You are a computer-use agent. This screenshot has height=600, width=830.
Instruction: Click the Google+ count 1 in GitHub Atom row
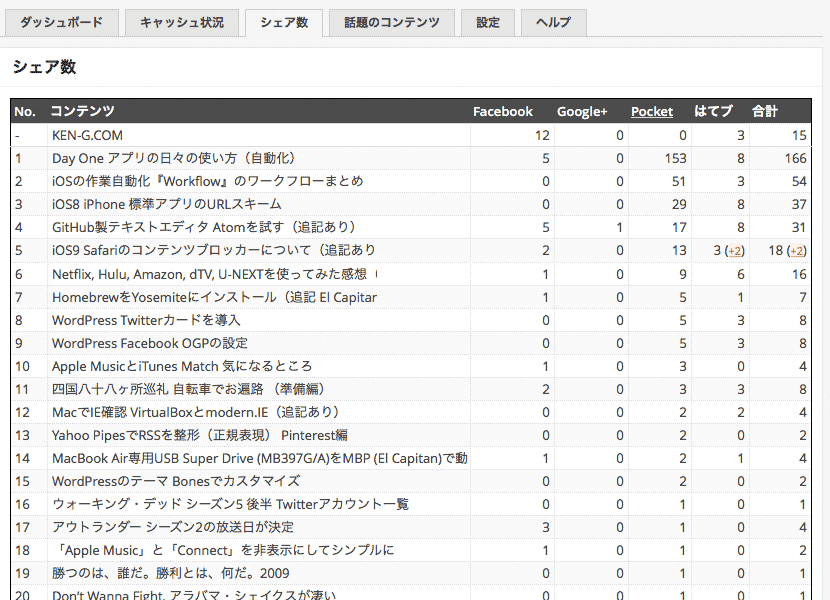[619, 227]
